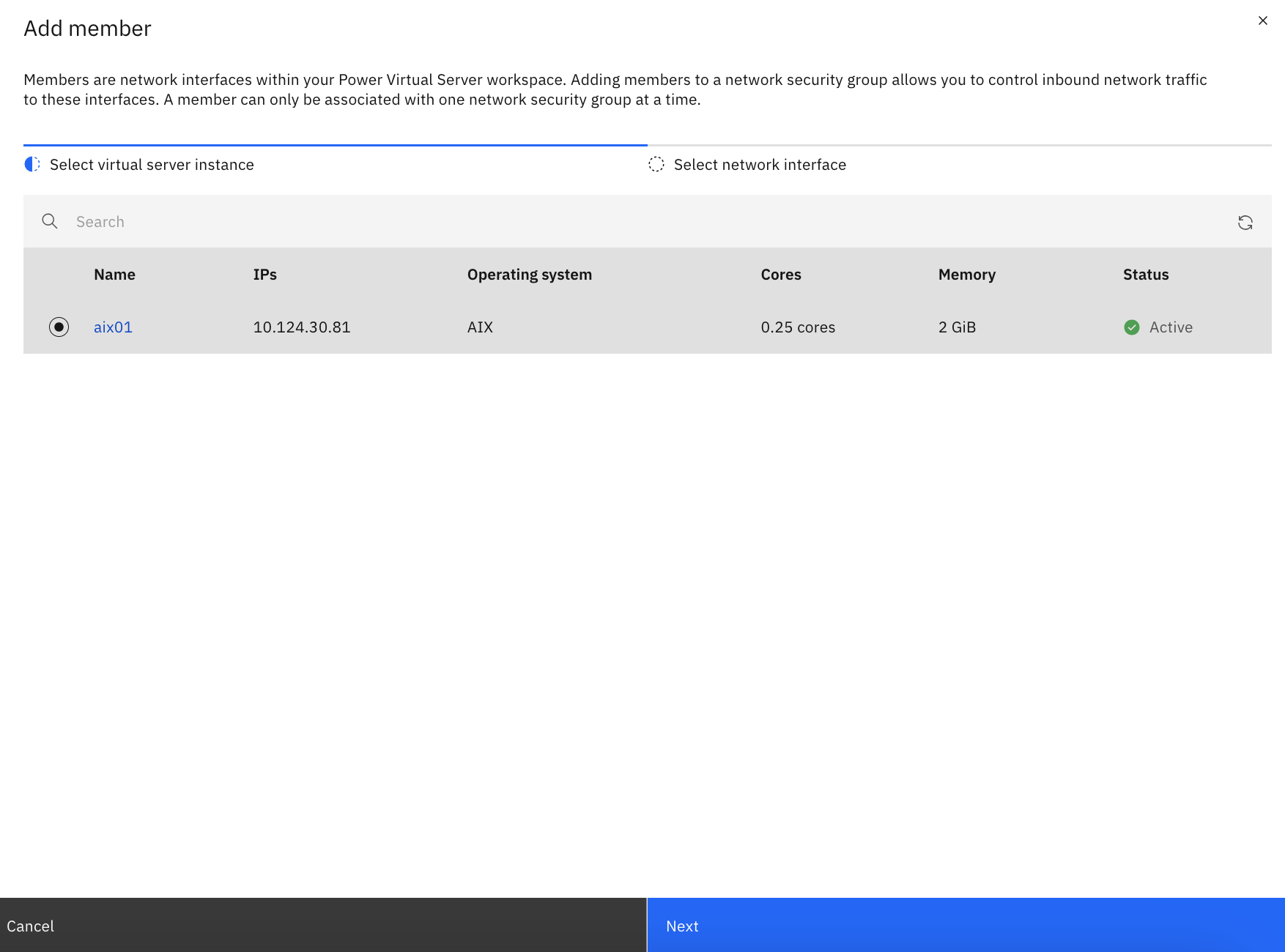Viewport: 1285px width, 952px height.
Task: Click the Operating system column header
Action: coord(530,275)
